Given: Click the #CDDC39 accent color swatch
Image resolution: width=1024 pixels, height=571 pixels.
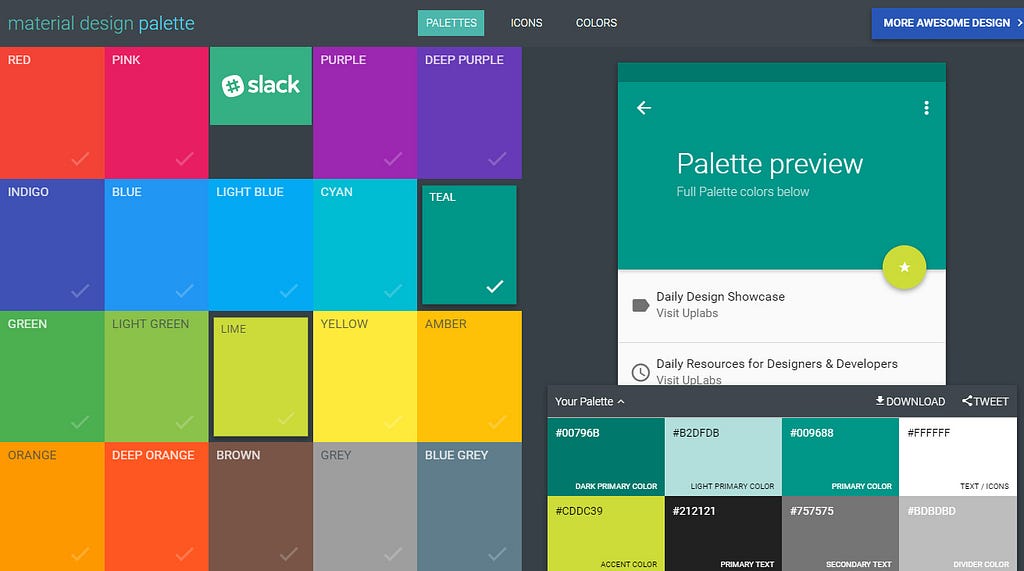Looking at the screenshot, I should [x=606, y=534].
